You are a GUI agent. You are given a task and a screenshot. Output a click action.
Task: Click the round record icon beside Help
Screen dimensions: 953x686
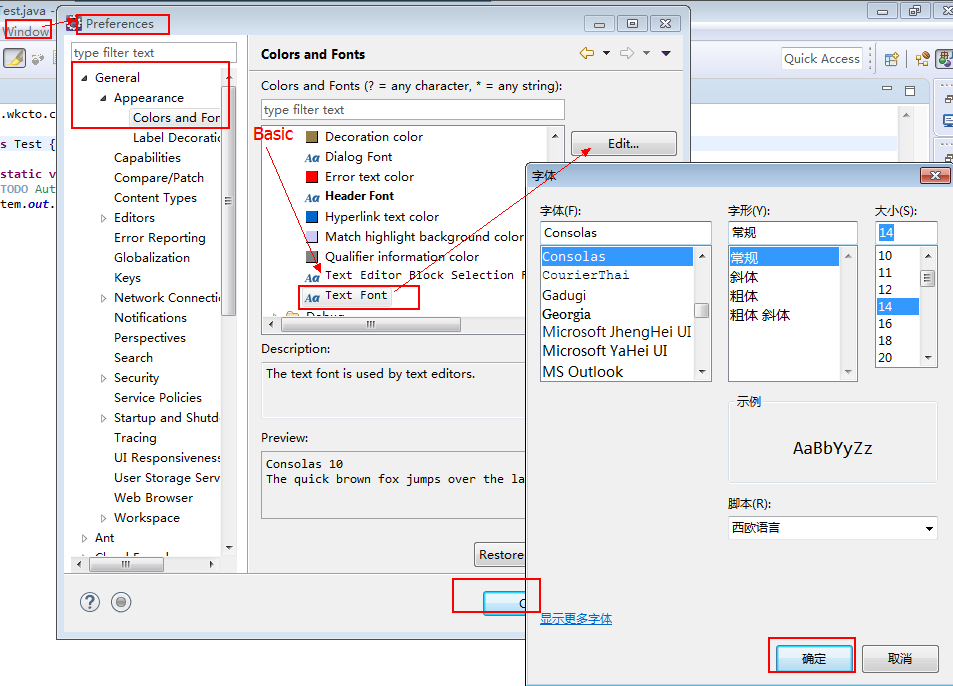click(x=121, y=601)
